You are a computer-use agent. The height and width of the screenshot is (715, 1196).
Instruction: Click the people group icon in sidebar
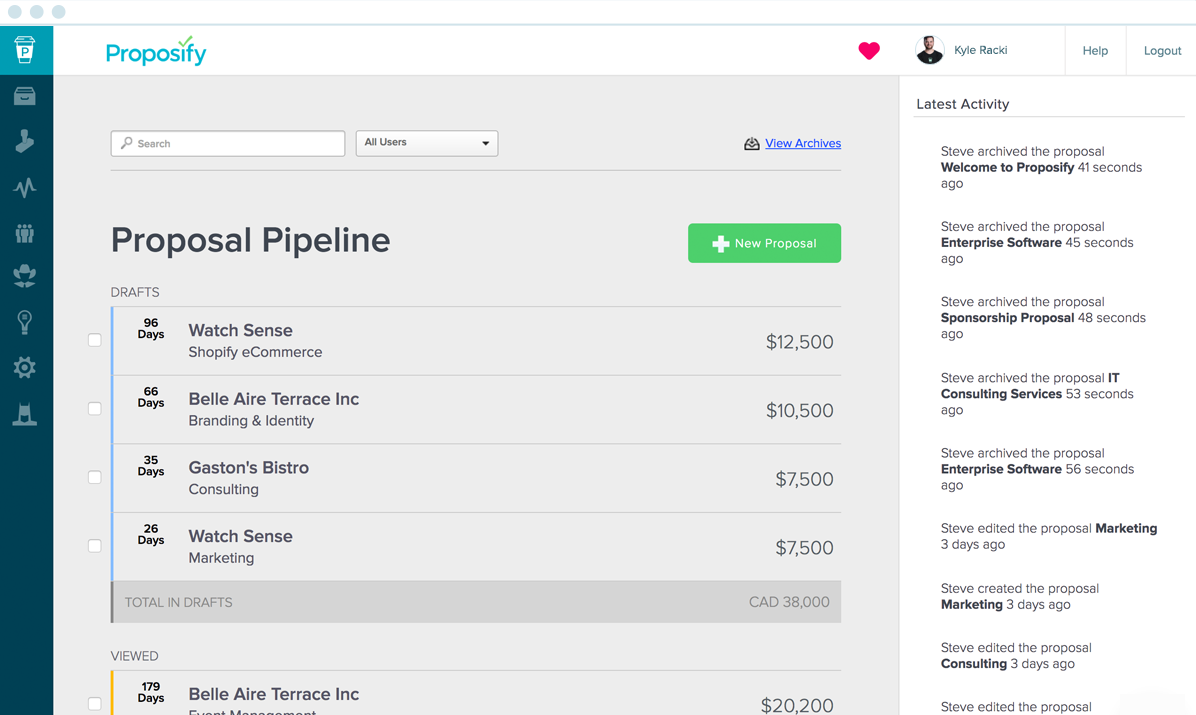tap(25, 233)
